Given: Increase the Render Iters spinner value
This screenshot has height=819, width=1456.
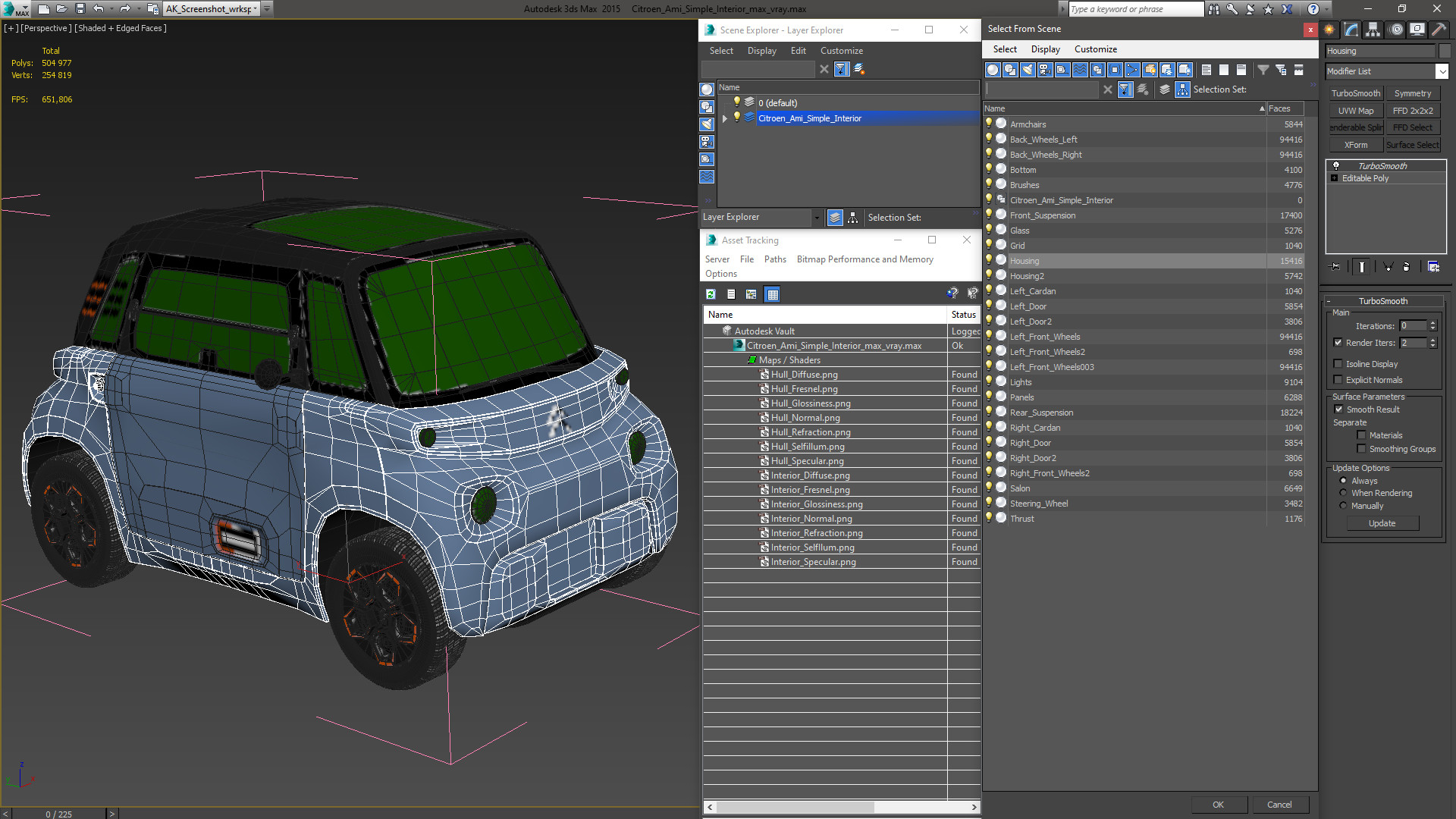Looking at the screenshot, I should [1433, 340].
